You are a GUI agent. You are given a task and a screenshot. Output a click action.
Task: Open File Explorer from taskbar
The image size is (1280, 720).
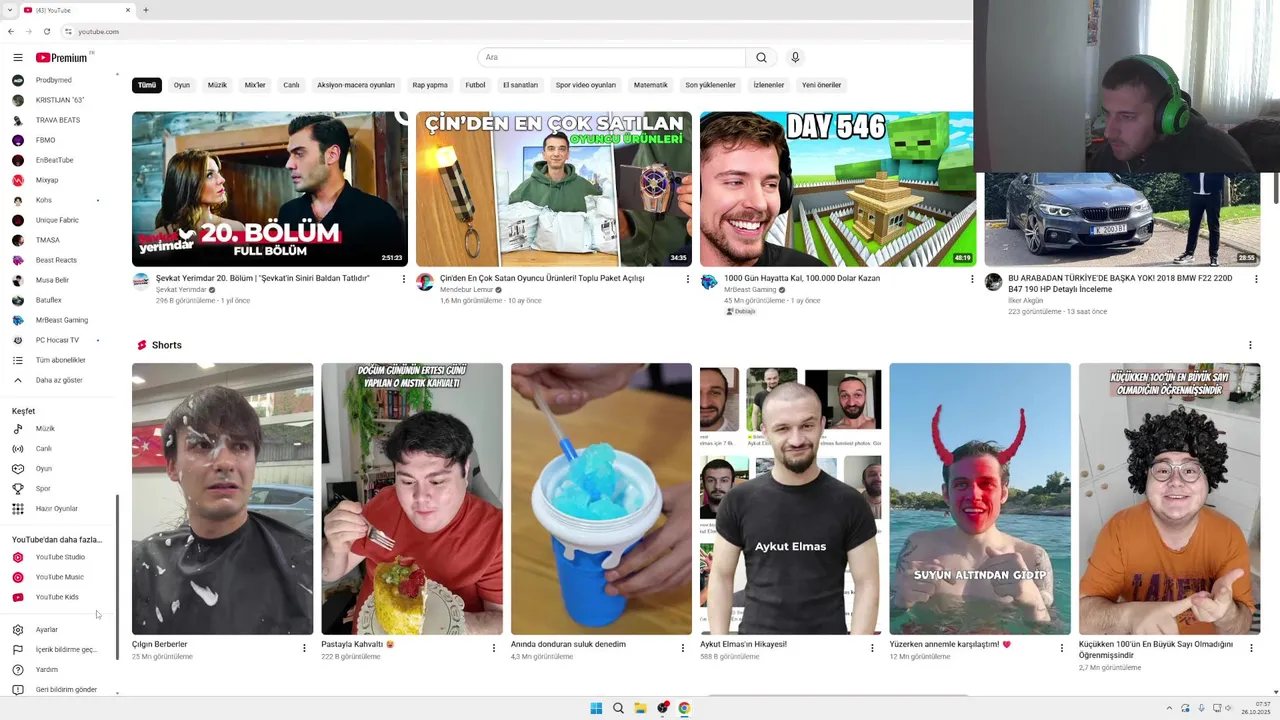(640, 708)
